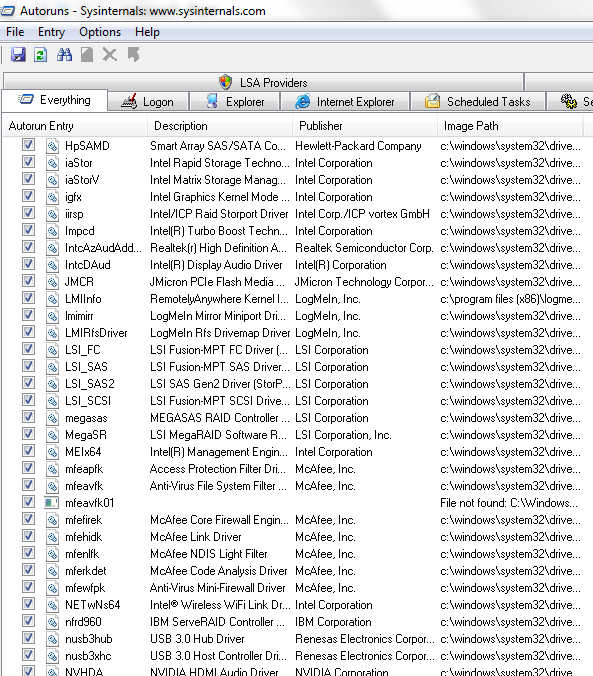Uncheck the LMIRfsDriver entry checkbox
The width and height of the screenshot is (593, 676).
coord(28,332)
